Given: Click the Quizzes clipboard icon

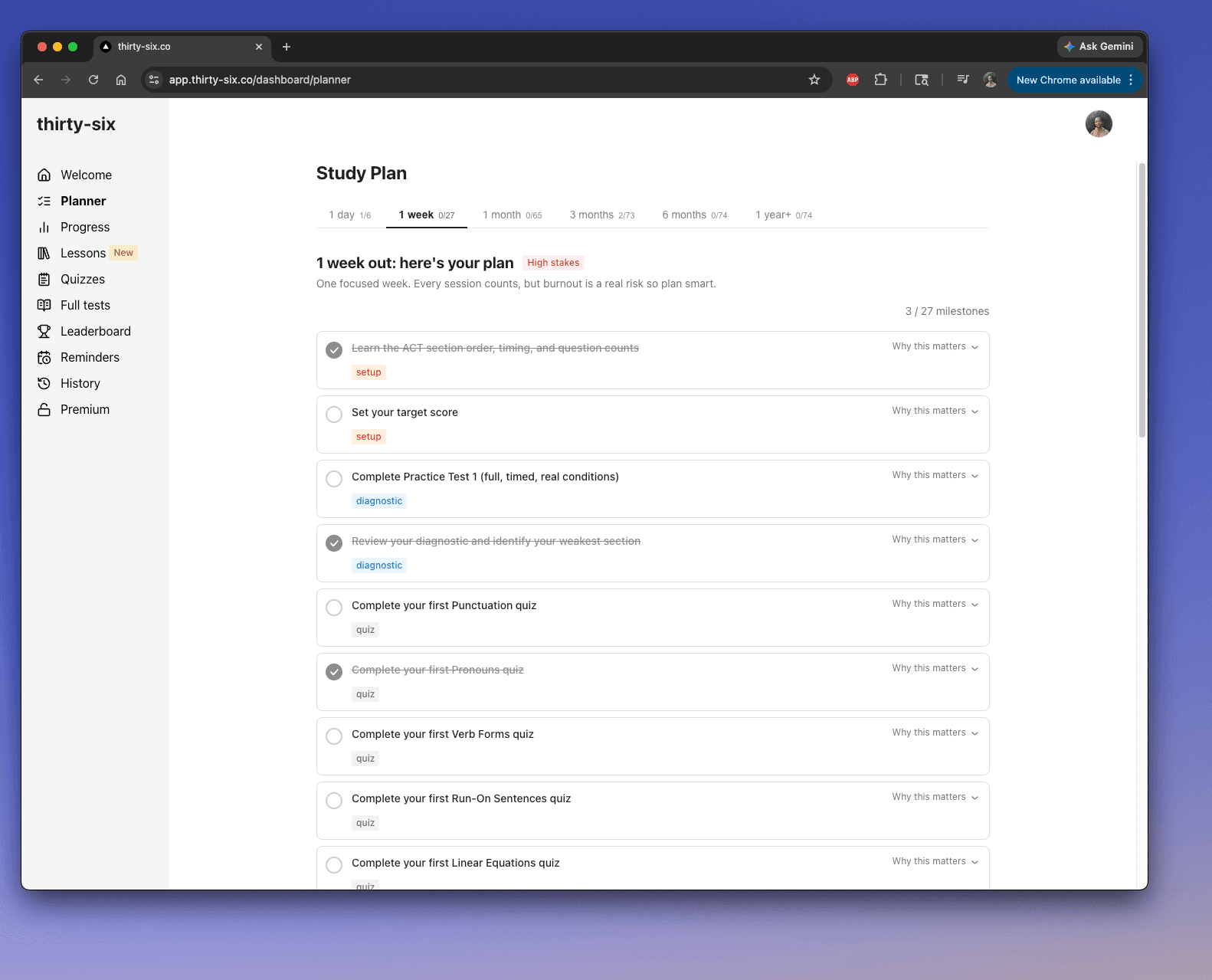Looking at the screenshot, I should [44, 279].
